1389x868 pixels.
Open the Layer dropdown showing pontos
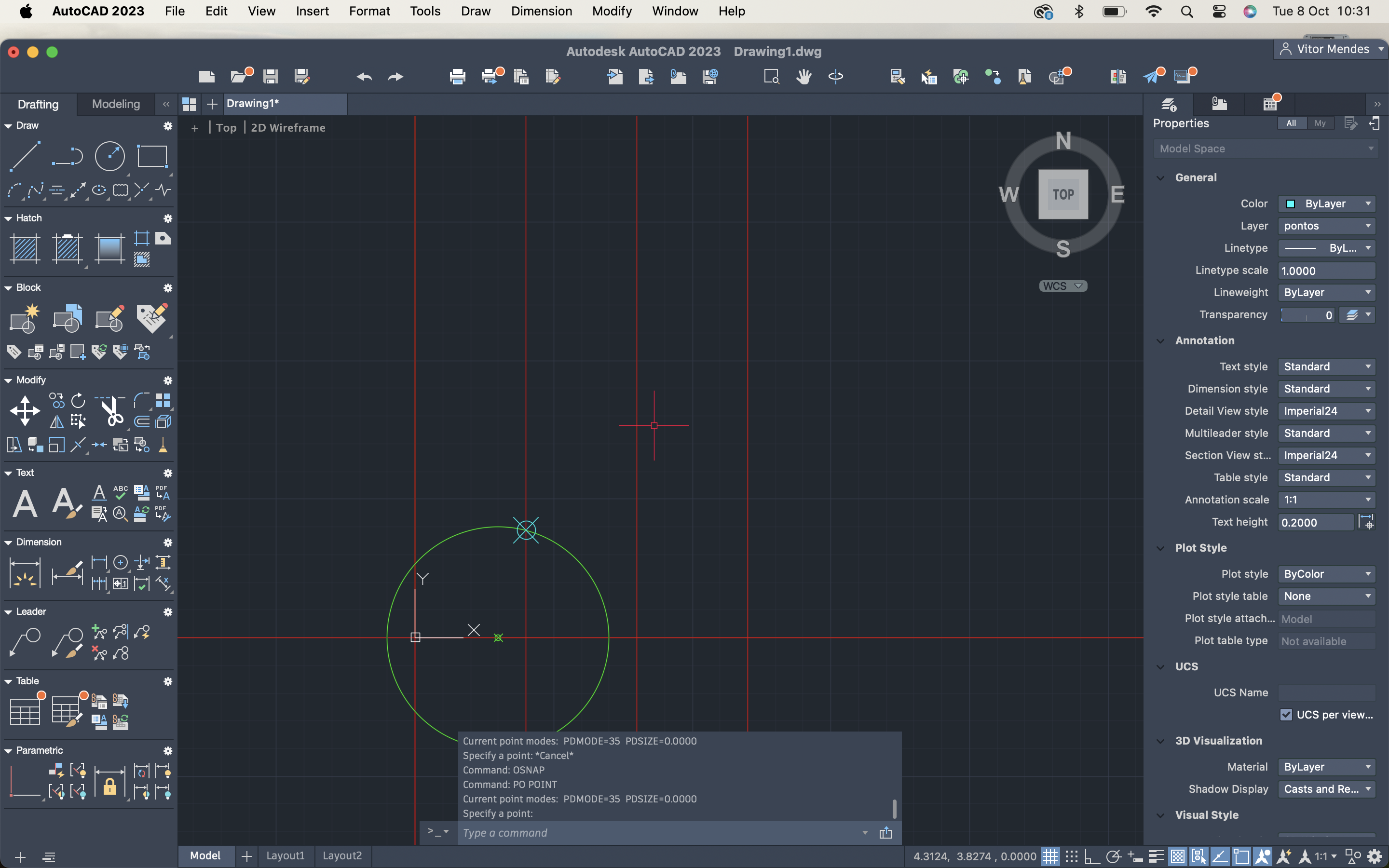1326,226
